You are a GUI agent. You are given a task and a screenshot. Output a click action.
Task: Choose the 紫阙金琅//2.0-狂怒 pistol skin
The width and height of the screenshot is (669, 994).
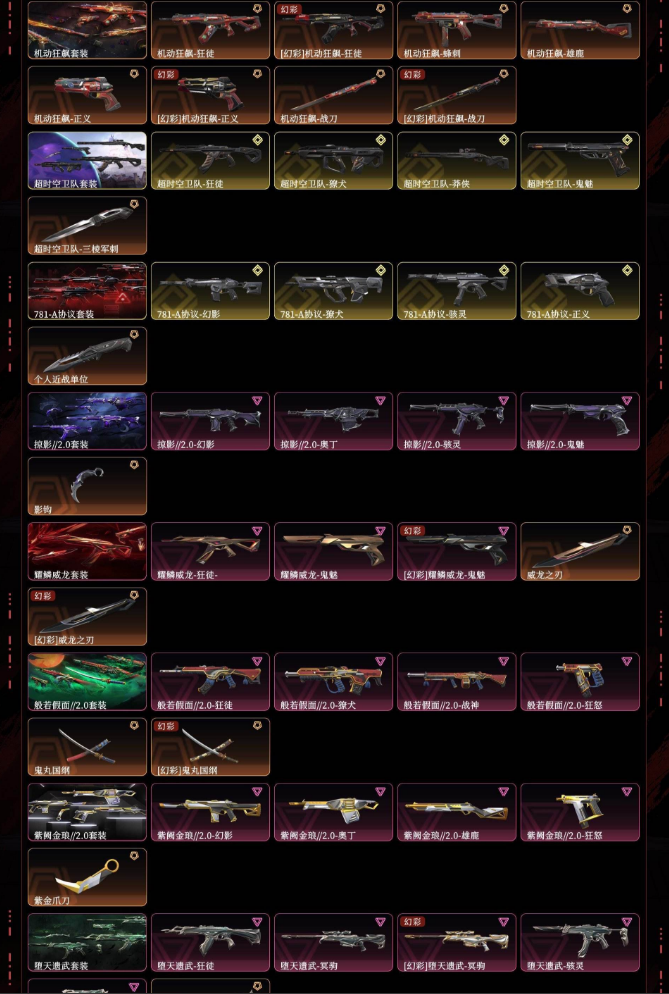coord(580,813)
